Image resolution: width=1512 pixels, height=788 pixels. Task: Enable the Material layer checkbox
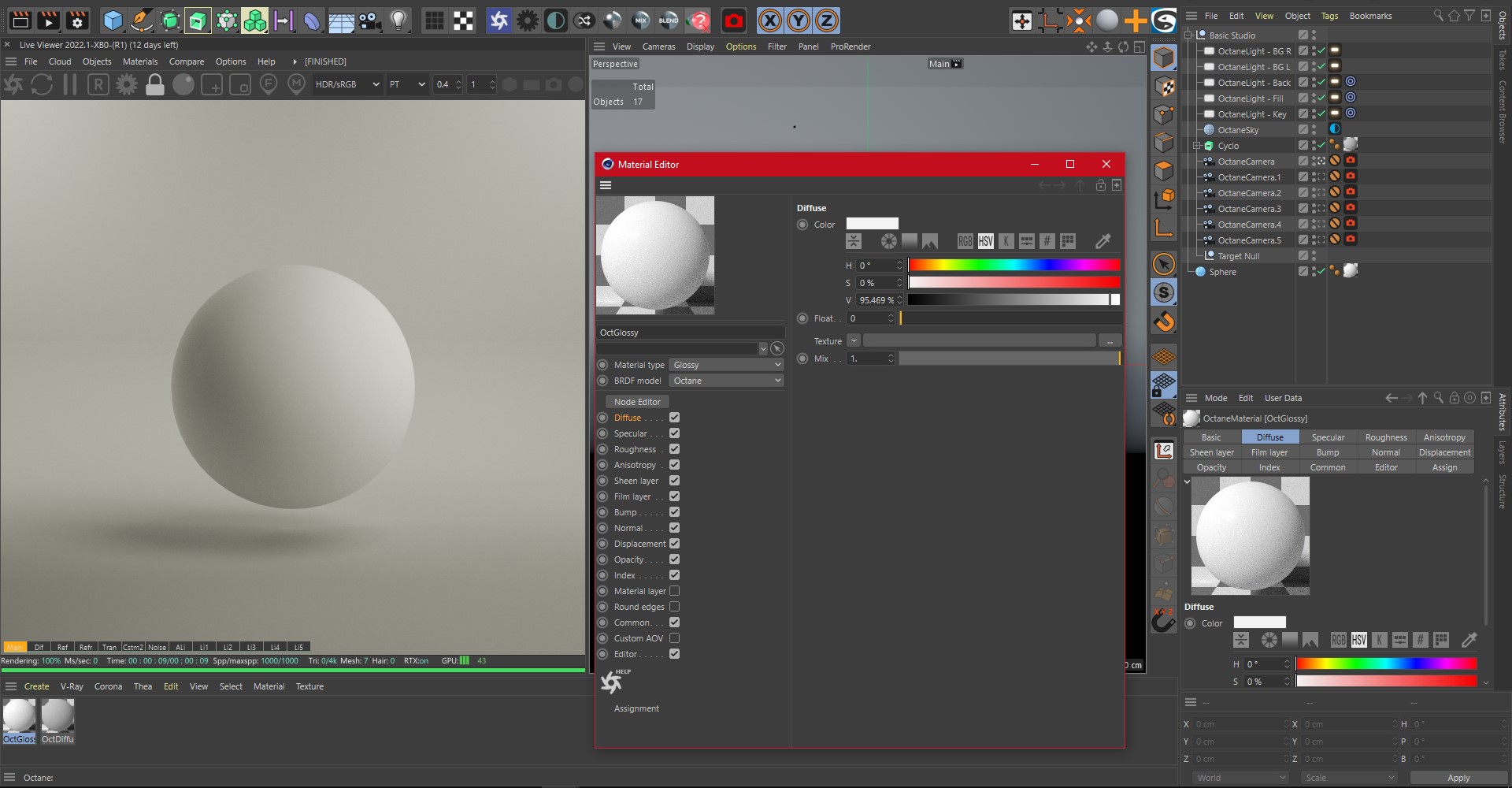coord(674,591)
